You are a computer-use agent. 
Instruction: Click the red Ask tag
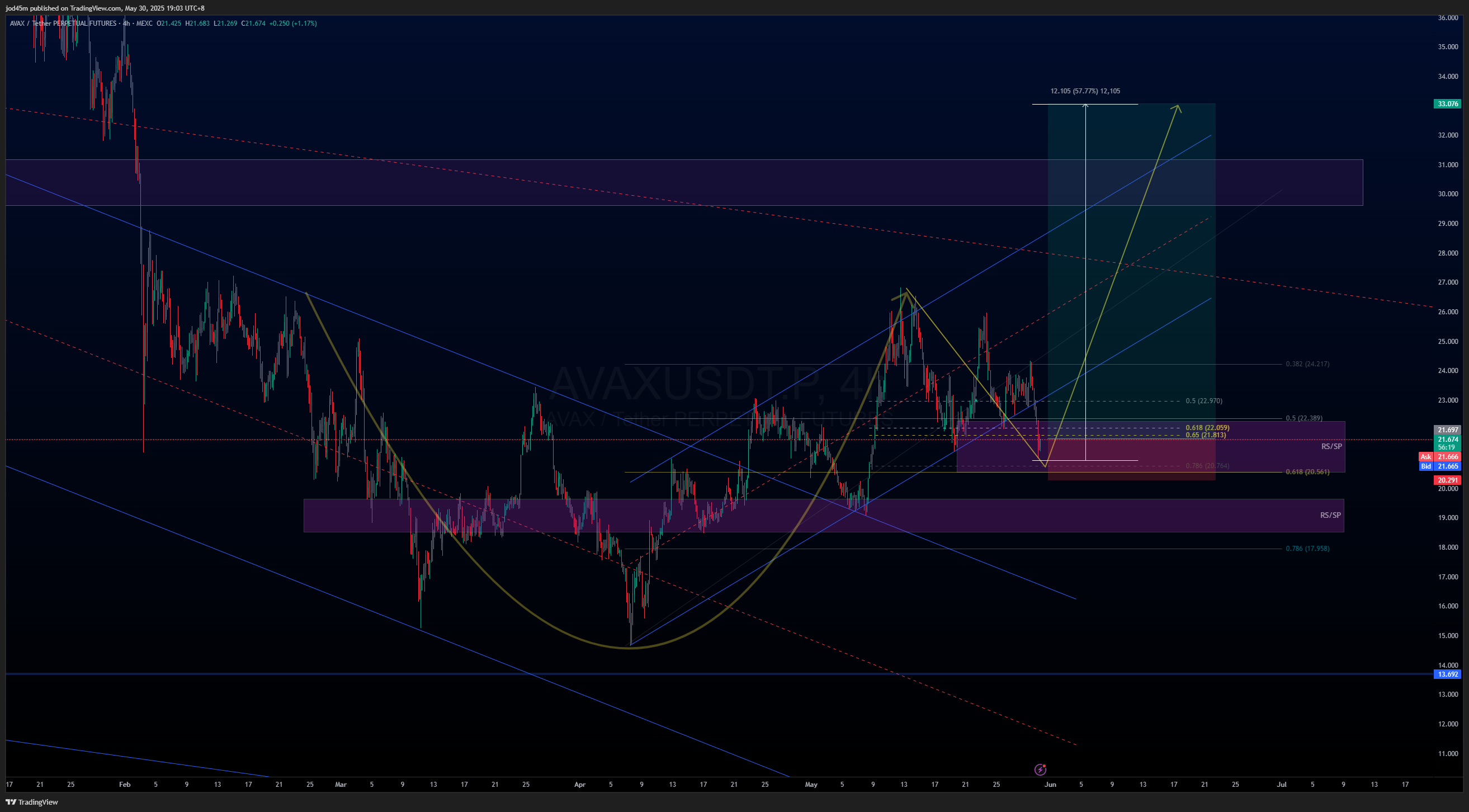[1425, 457]
